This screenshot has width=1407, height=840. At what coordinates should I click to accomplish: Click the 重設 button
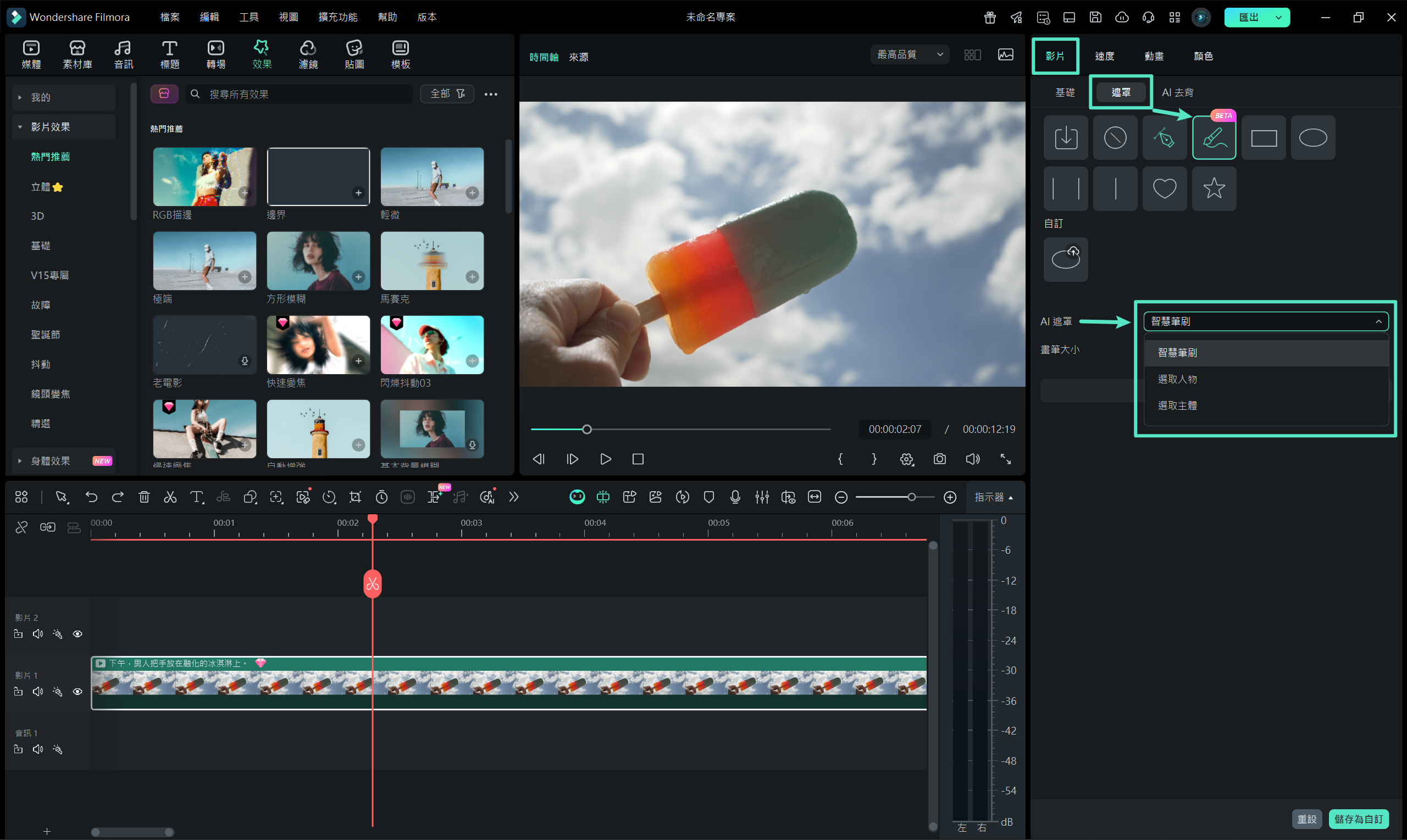click(1307, 819)
